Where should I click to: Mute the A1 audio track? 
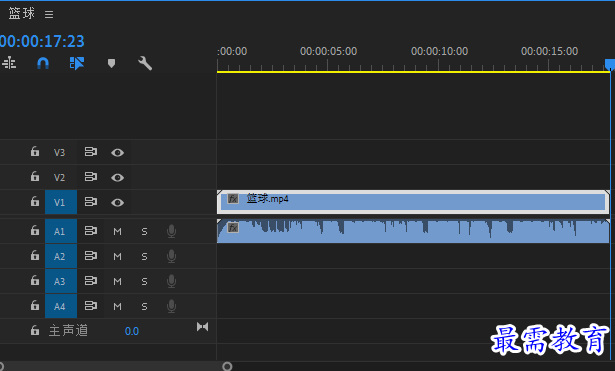(117, 232)
